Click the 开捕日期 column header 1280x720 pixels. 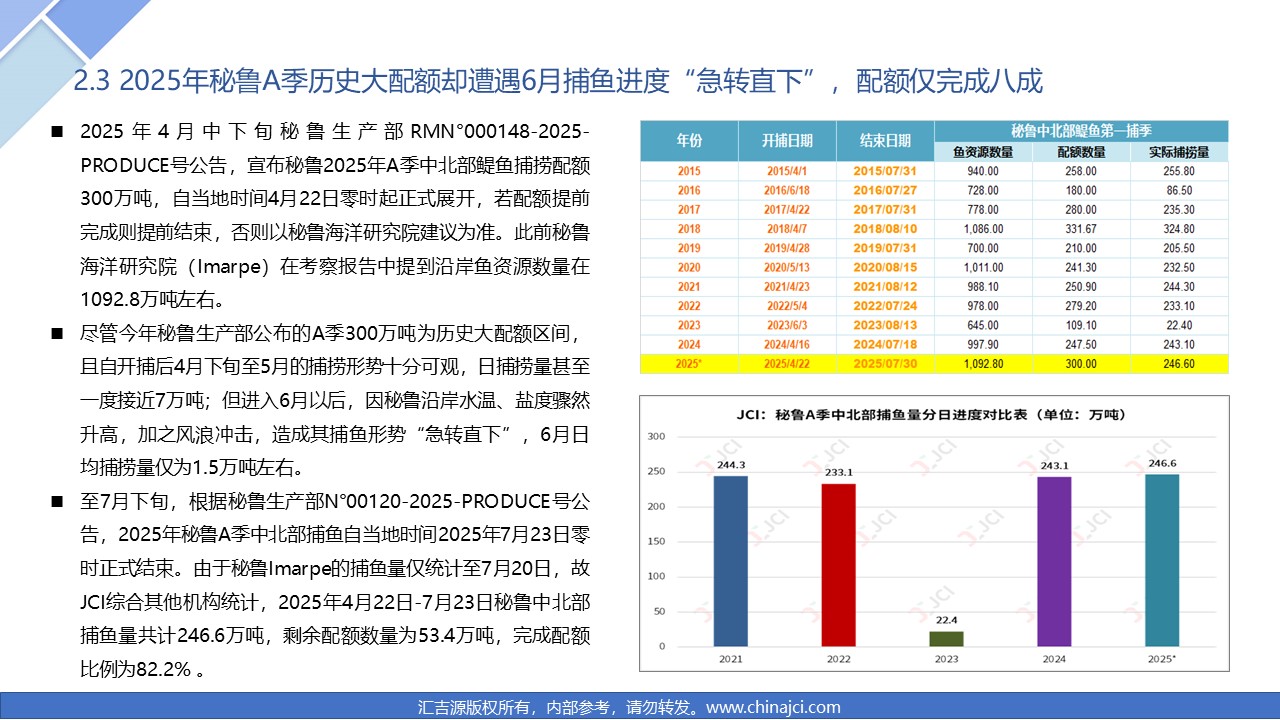point(787,141)
